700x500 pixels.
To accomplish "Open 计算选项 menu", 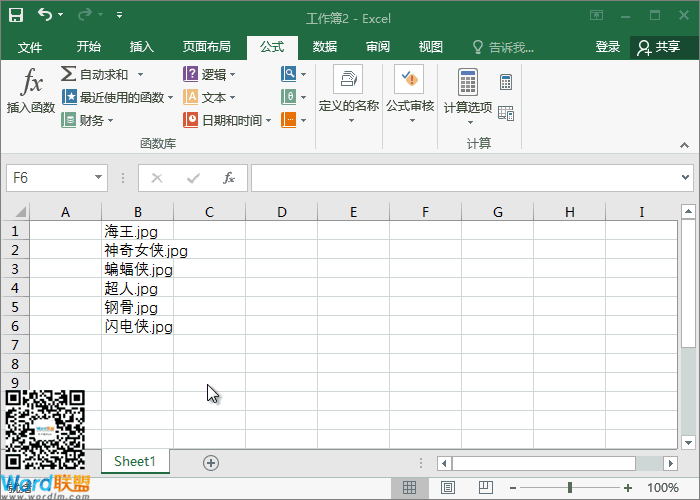I will 467,97.
